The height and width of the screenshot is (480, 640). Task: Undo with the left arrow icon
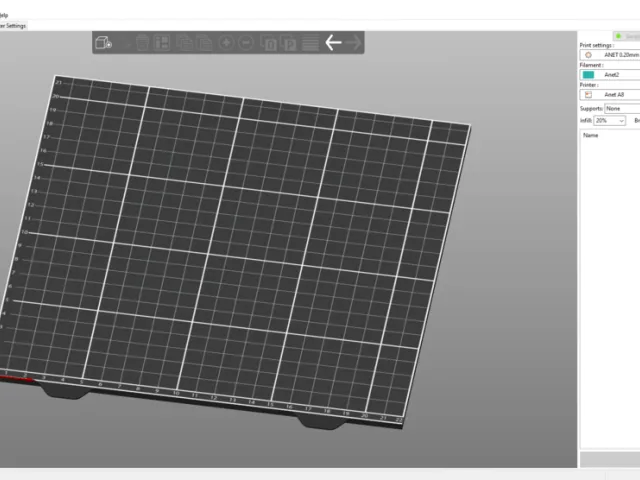point(333,42)
